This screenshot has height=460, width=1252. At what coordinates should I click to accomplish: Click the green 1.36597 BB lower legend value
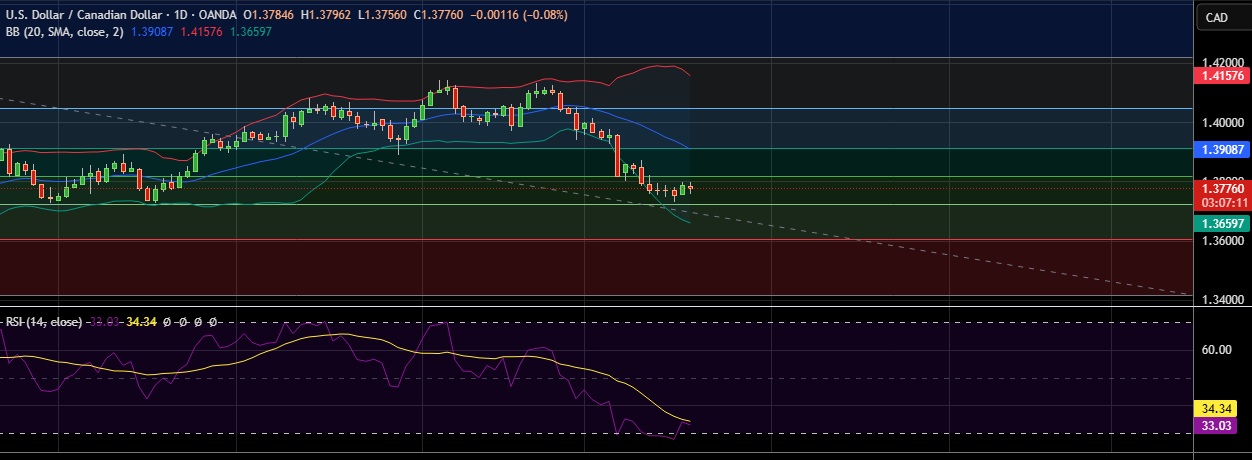click(x=250, y=32)
